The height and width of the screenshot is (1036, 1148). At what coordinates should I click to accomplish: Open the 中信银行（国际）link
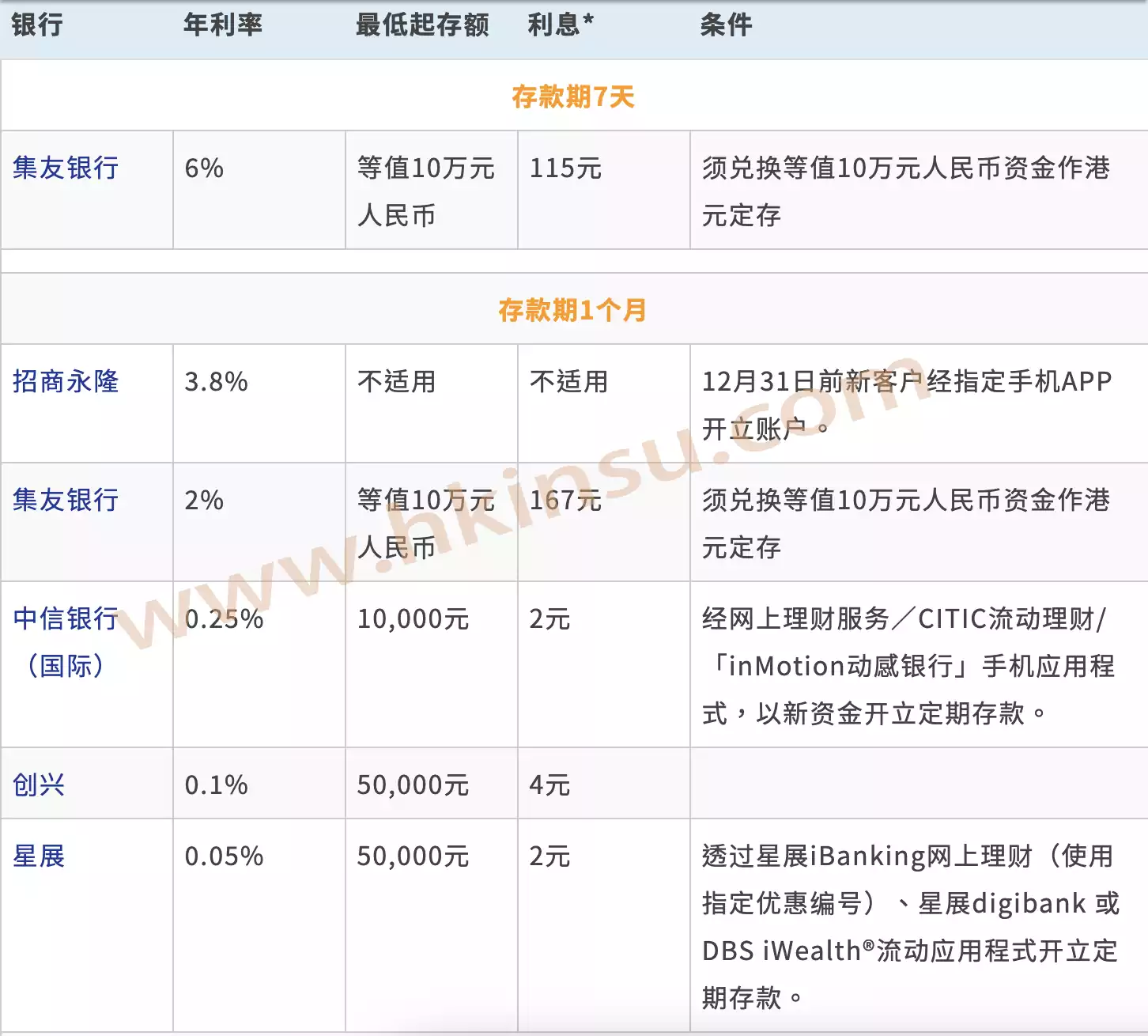66,642
